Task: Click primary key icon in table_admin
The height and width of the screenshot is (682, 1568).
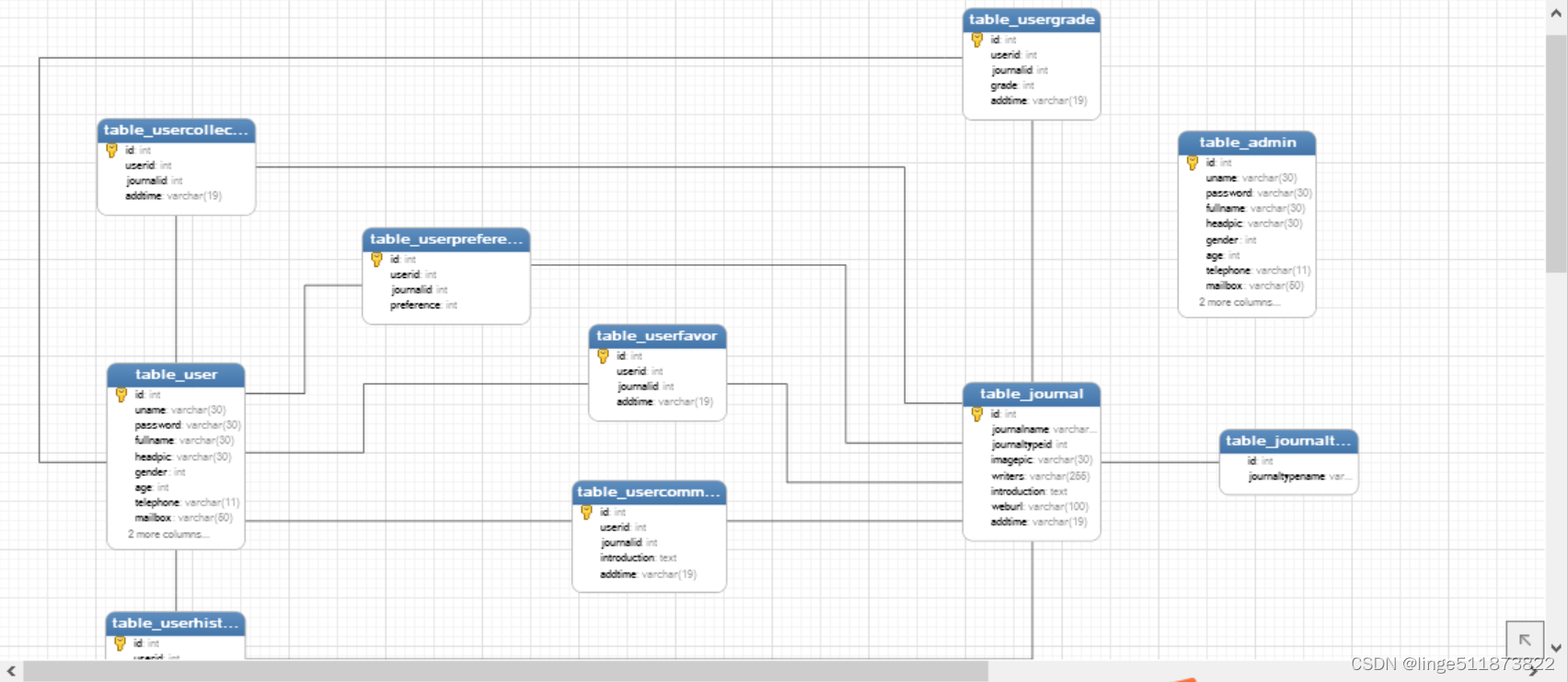Action: [1193, 164]
